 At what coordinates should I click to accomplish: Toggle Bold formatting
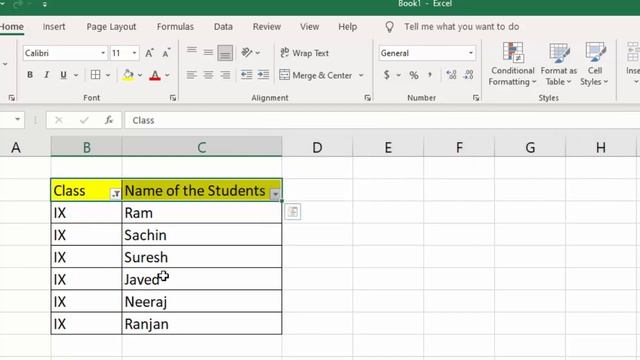point(30,75)
